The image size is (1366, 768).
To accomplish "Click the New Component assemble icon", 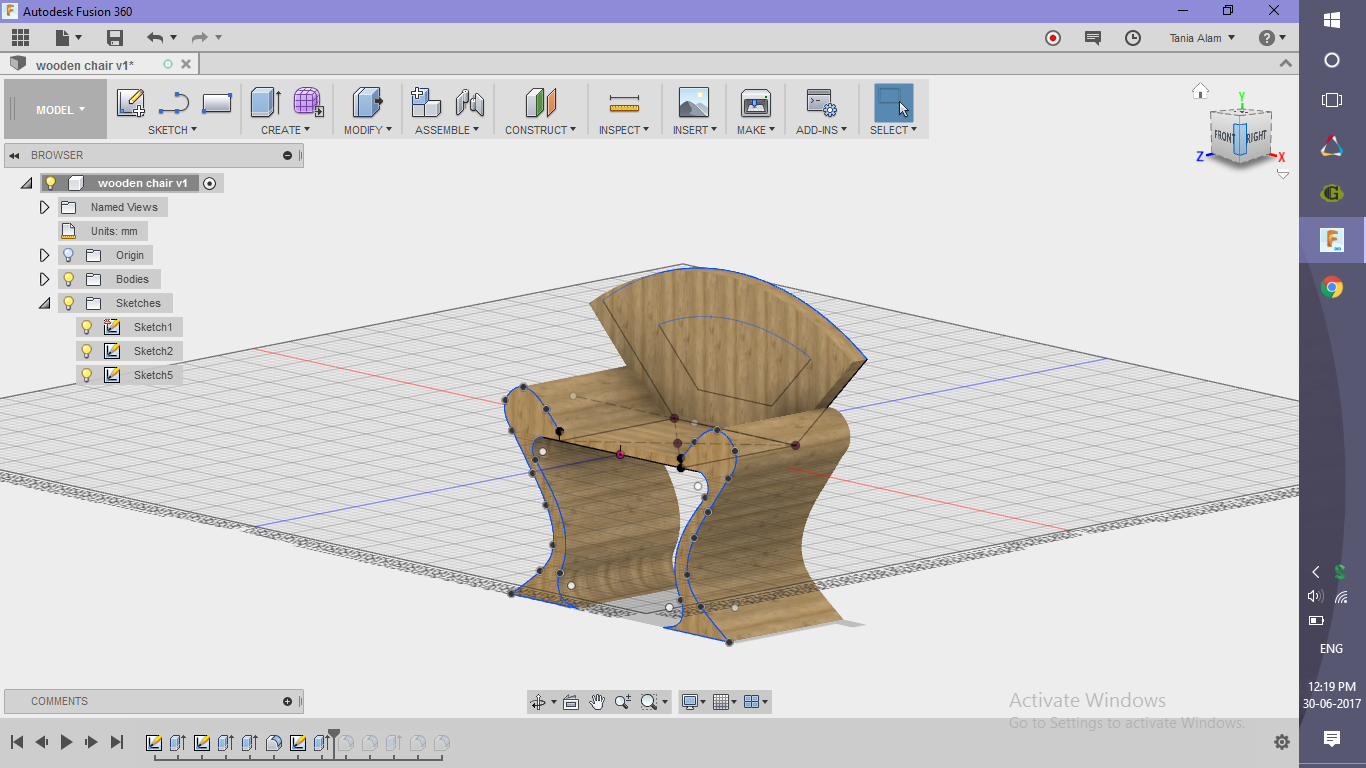I will click(426, 103).
